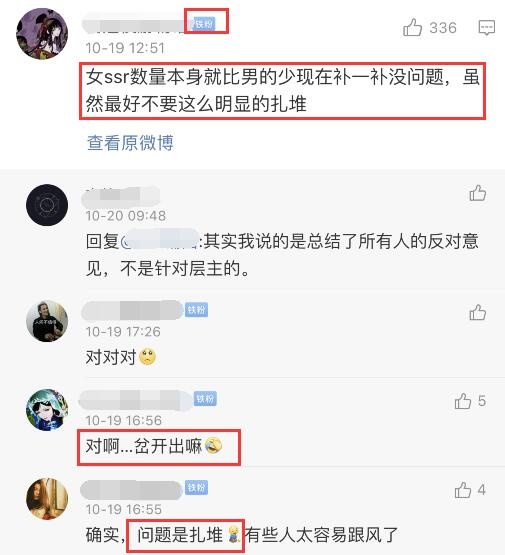505x555 pixels.
Task: Click the mentioned username after '回复'
Action: 159,240
